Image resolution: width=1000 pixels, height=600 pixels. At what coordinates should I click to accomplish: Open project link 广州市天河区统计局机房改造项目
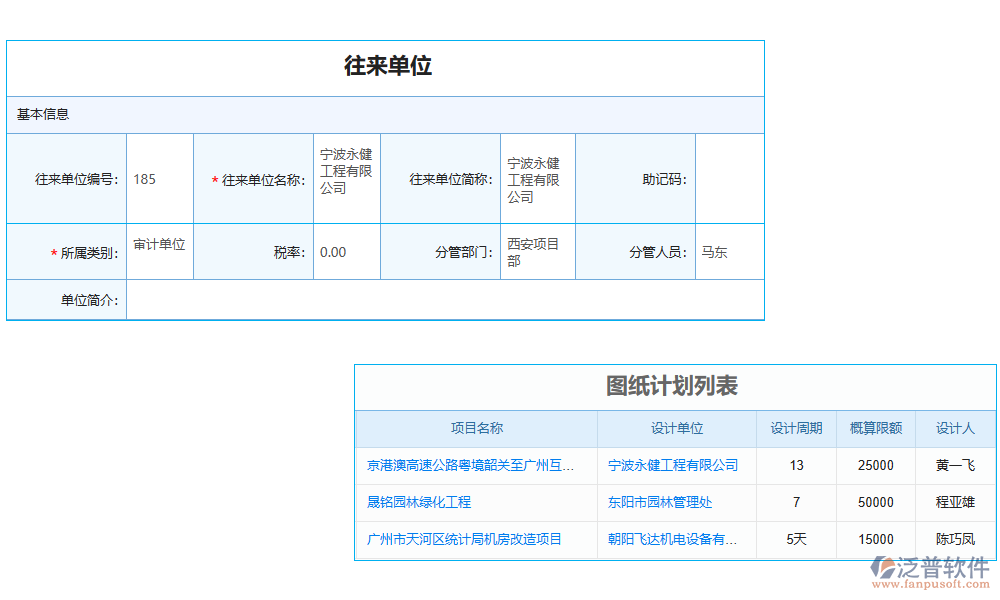(x=464, y=540)
